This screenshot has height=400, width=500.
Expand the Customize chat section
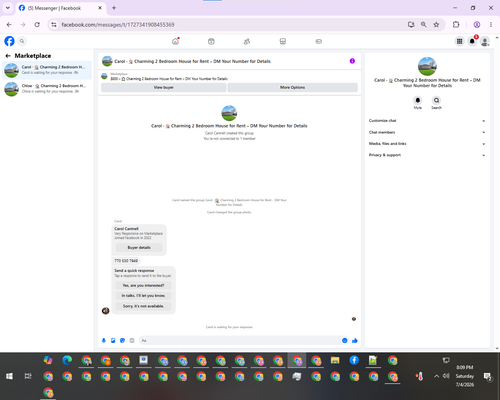(x=427, y=121)
